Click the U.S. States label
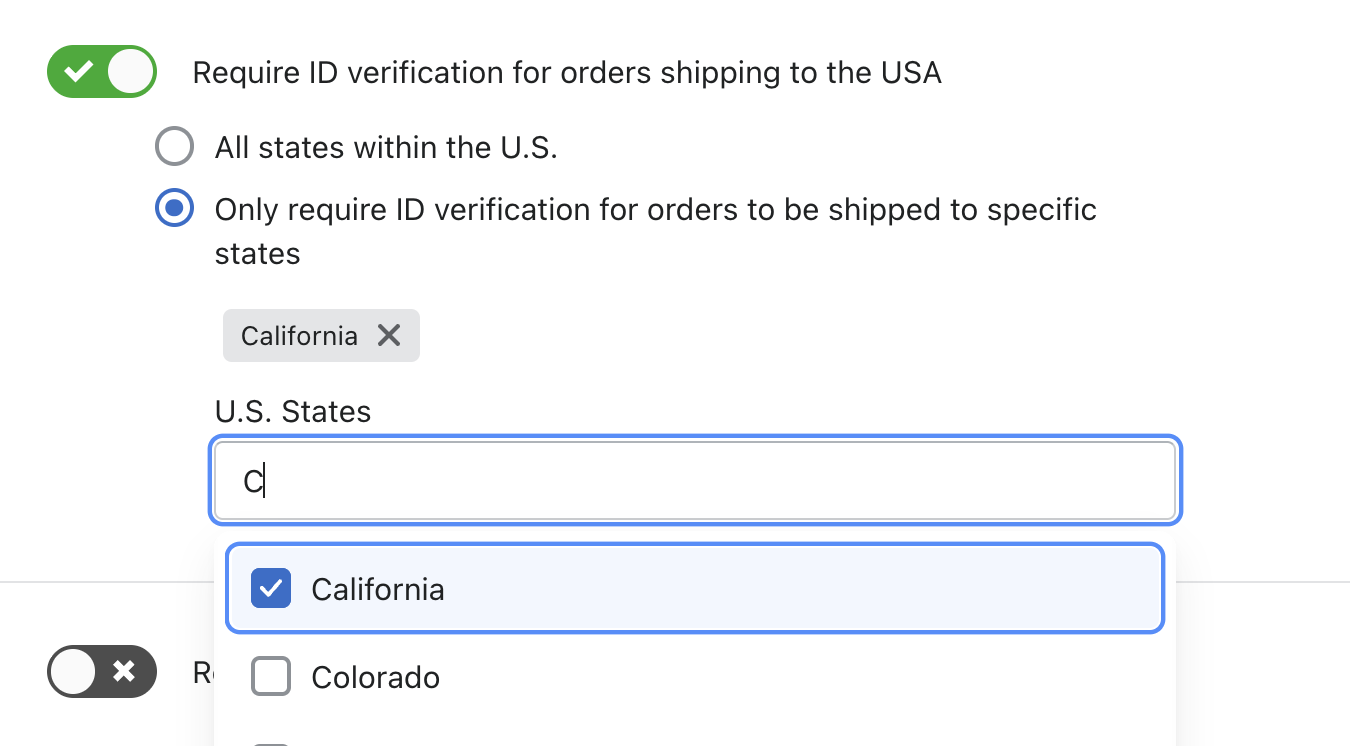 coord(292,411)
